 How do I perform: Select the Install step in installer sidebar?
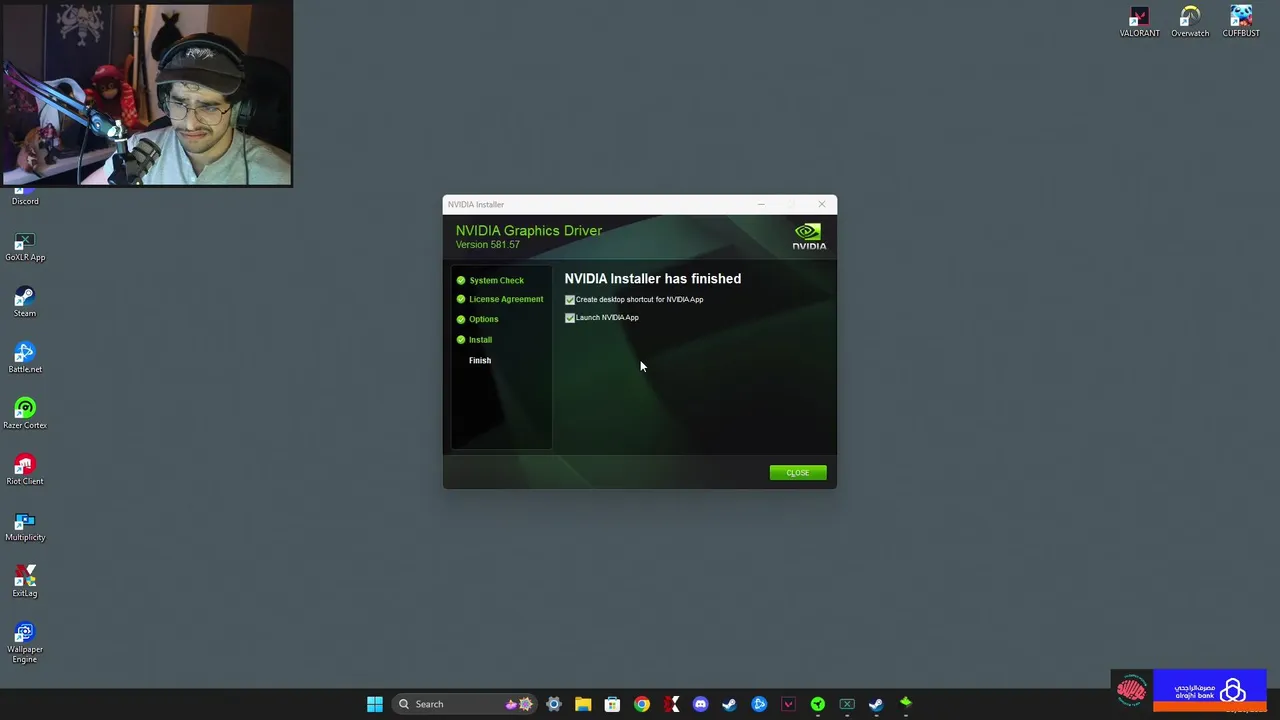[x=480, y=340]
